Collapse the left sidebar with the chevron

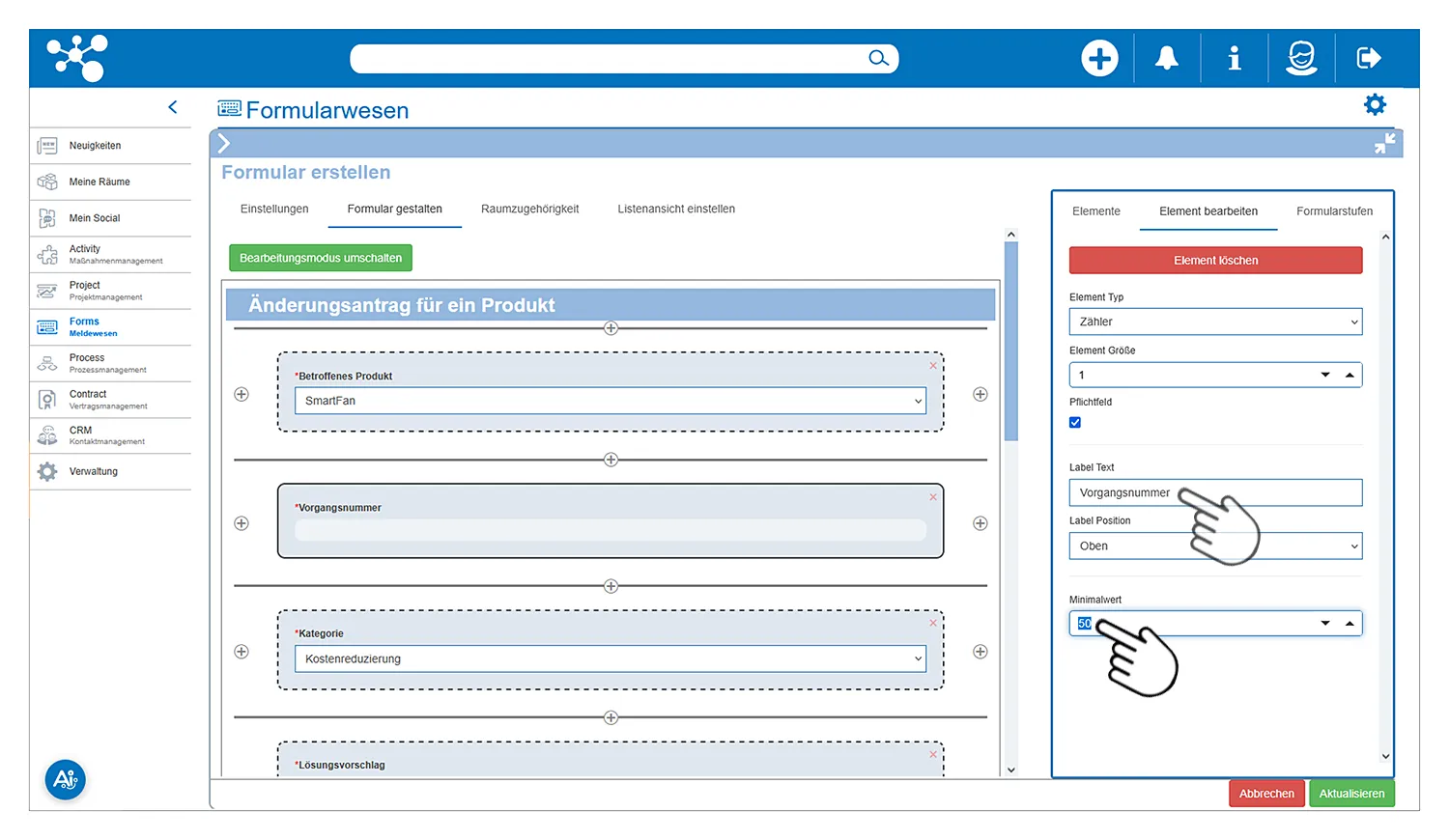click(173, 107)
